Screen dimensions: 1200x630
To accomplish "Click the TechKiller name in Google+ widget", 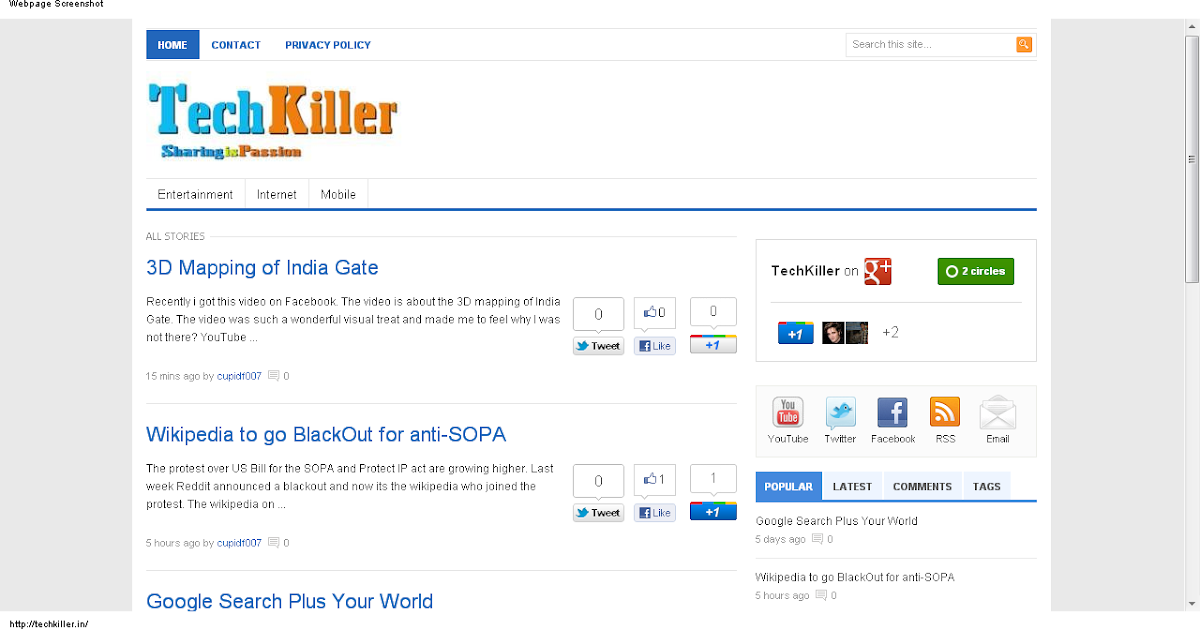I will [x=805, y=271].
